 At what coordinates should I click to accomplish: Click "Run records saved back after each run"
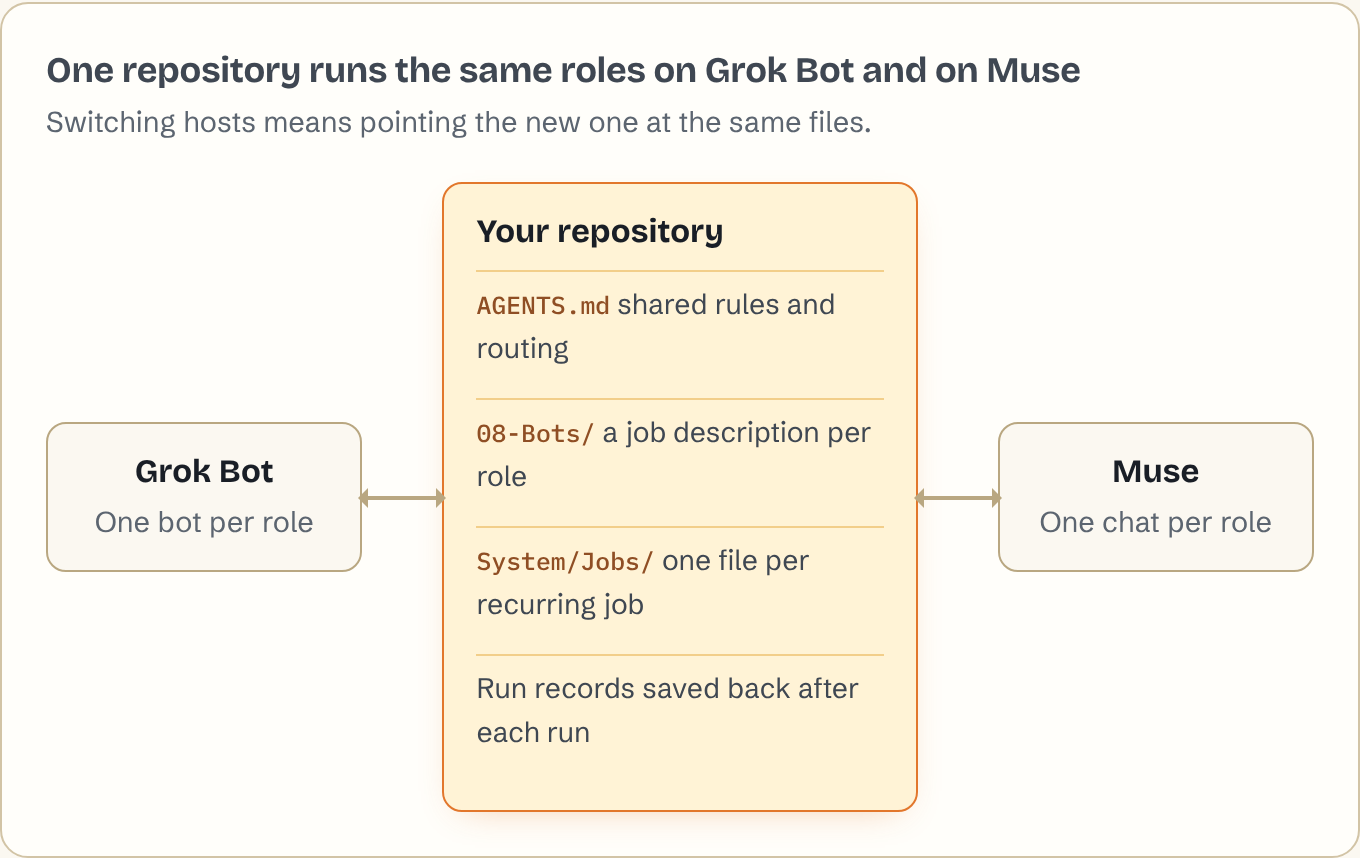point(668,710)
